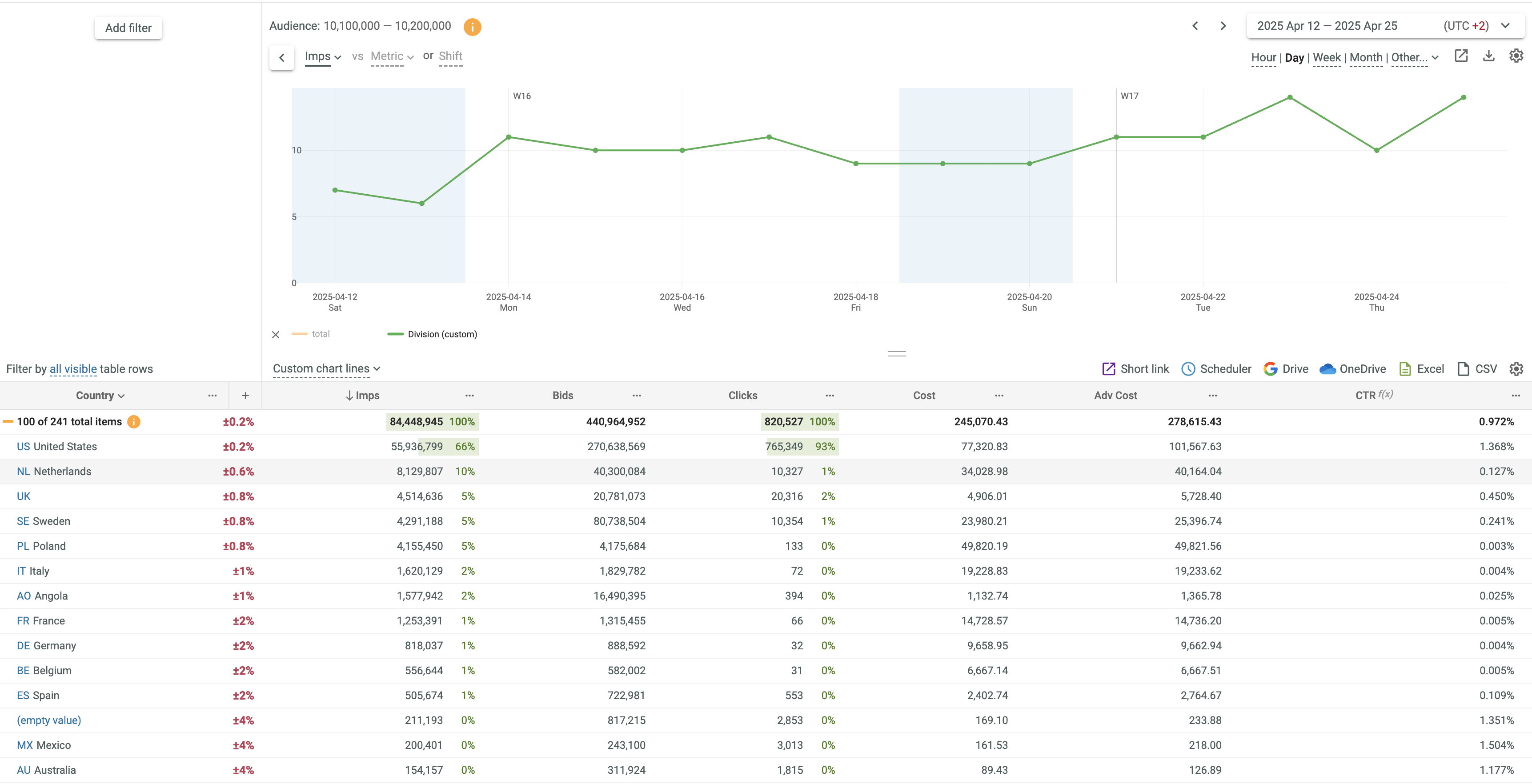This screenshot has width=1532, height=784.
Task: Open chart in new window icon
Action: point(1460,56)
